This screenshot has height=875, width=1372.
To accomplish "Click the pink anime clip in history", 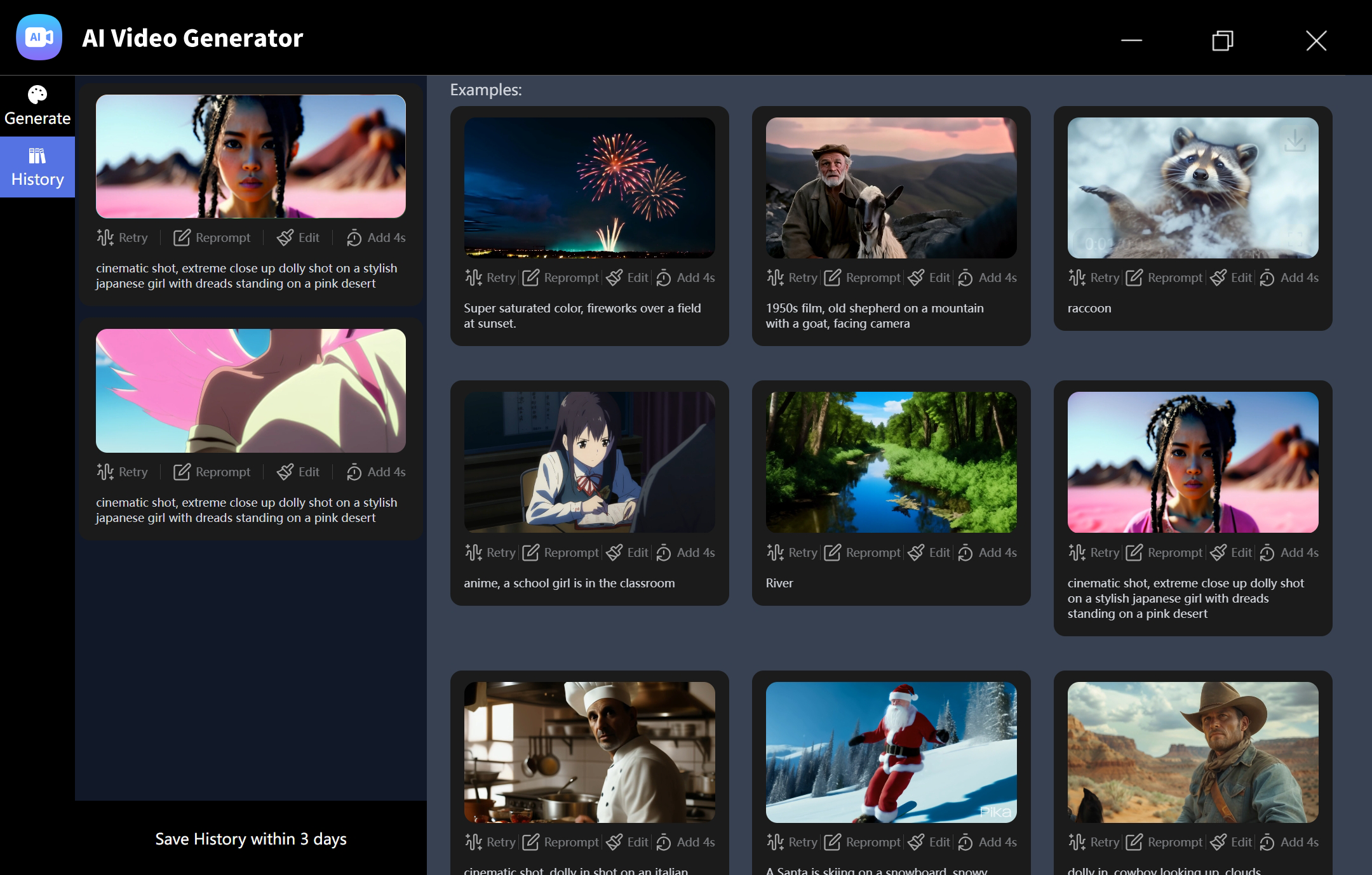I will [250, 391].
